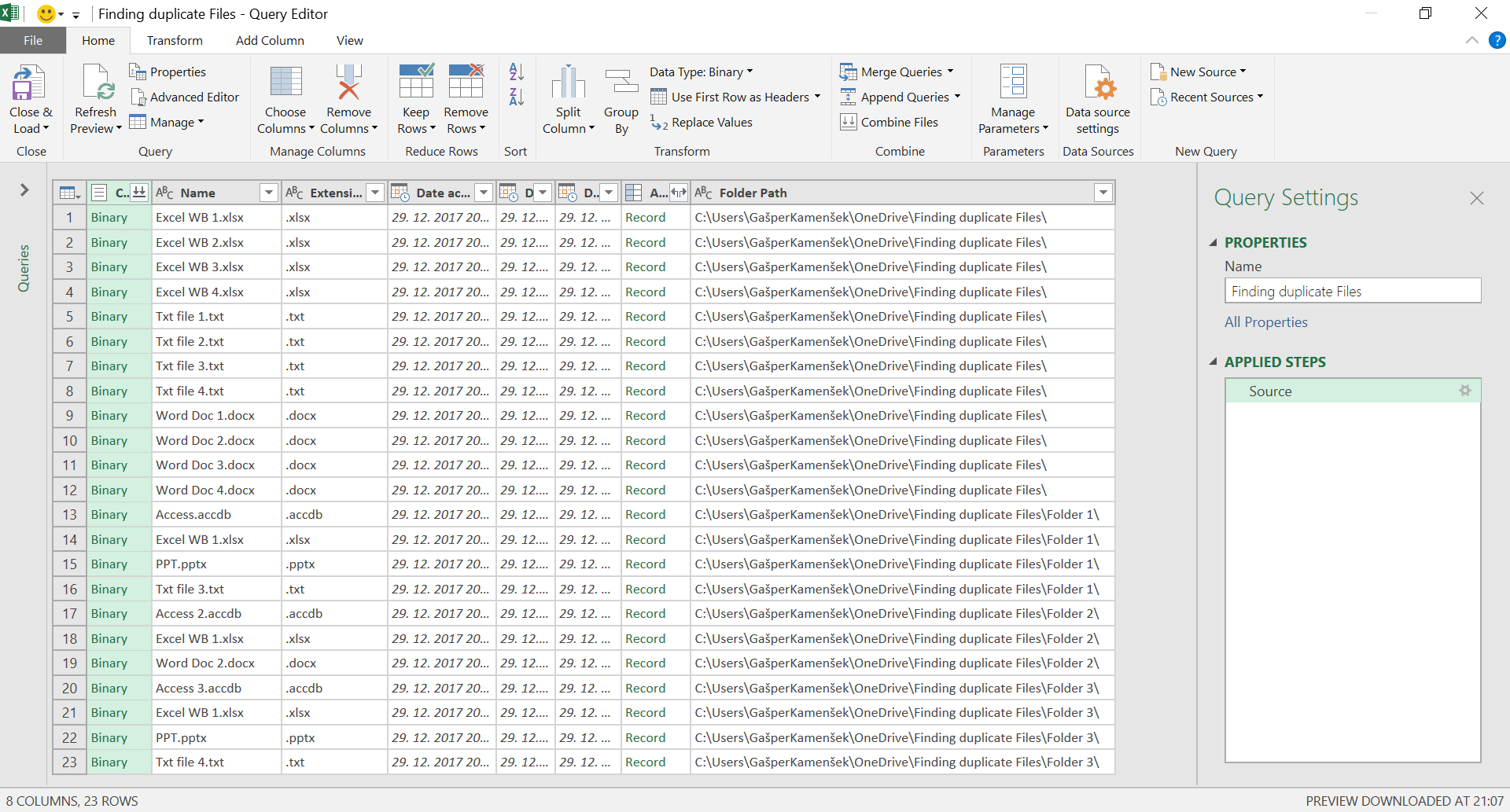Click the query Name input field

coord(1353,291)
